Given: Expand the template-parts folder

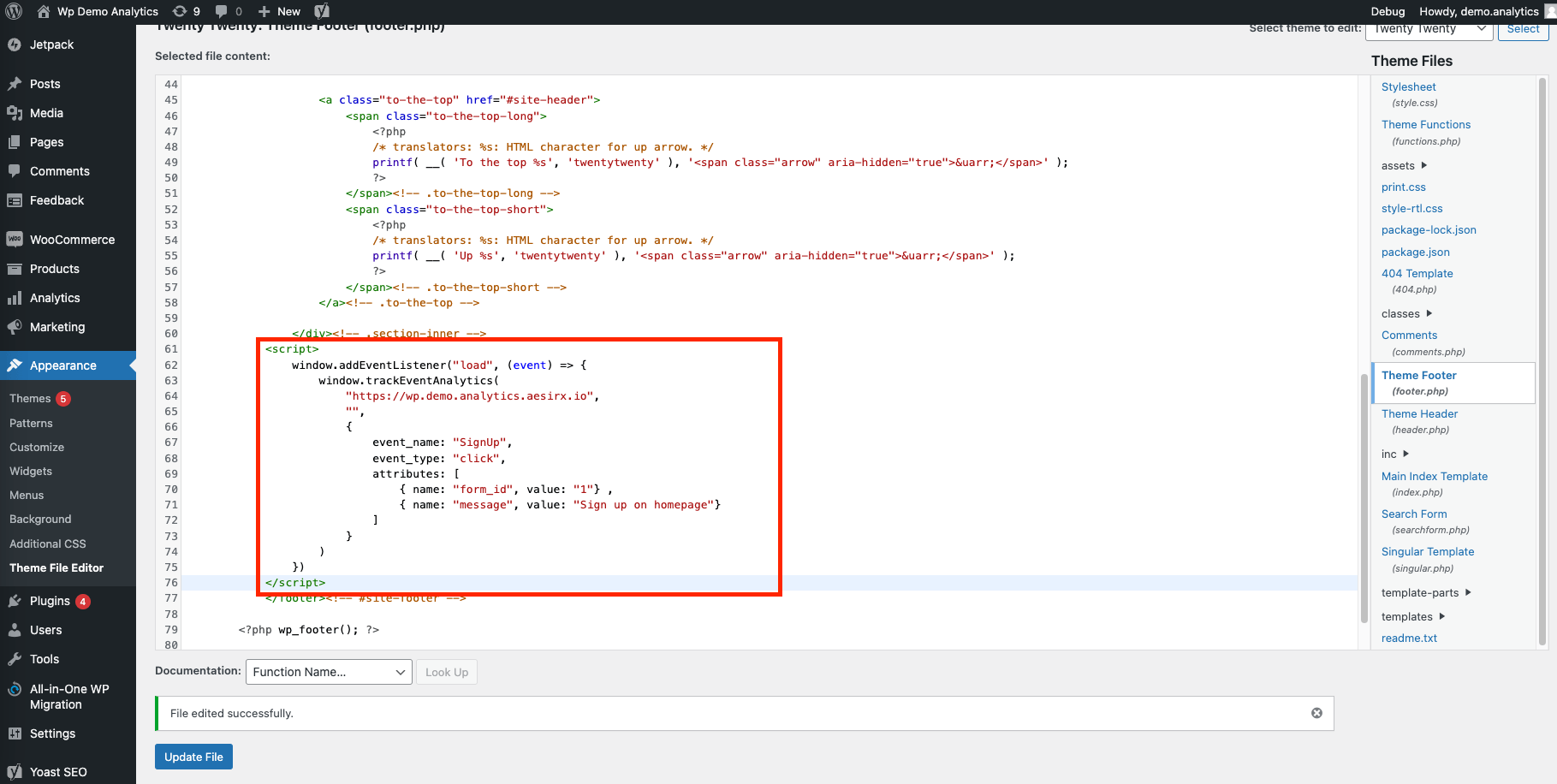Looking at the screenshot, I should point(1425,592).
